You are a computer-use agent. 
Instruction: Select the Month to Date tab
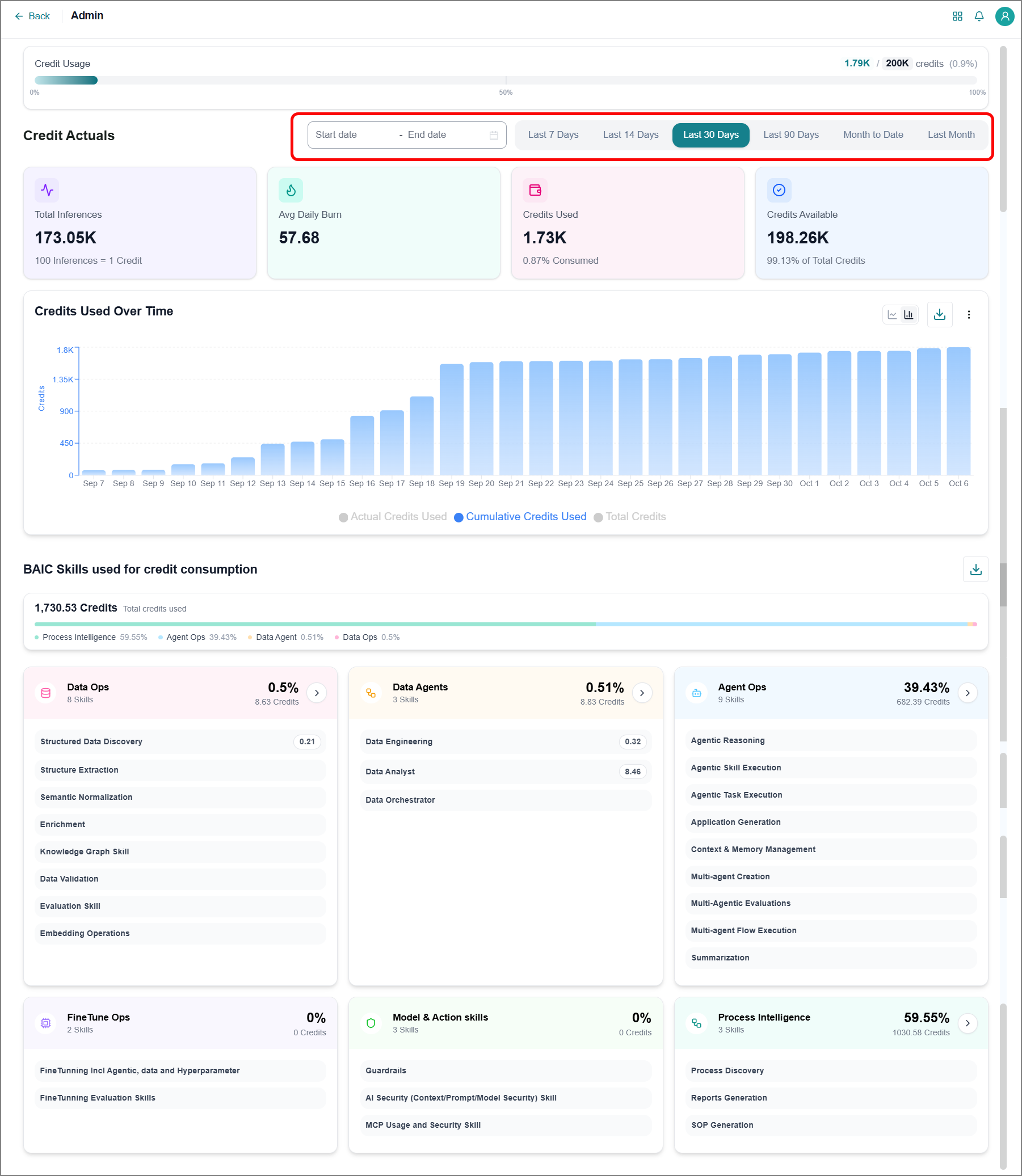[x=873, y=135]
